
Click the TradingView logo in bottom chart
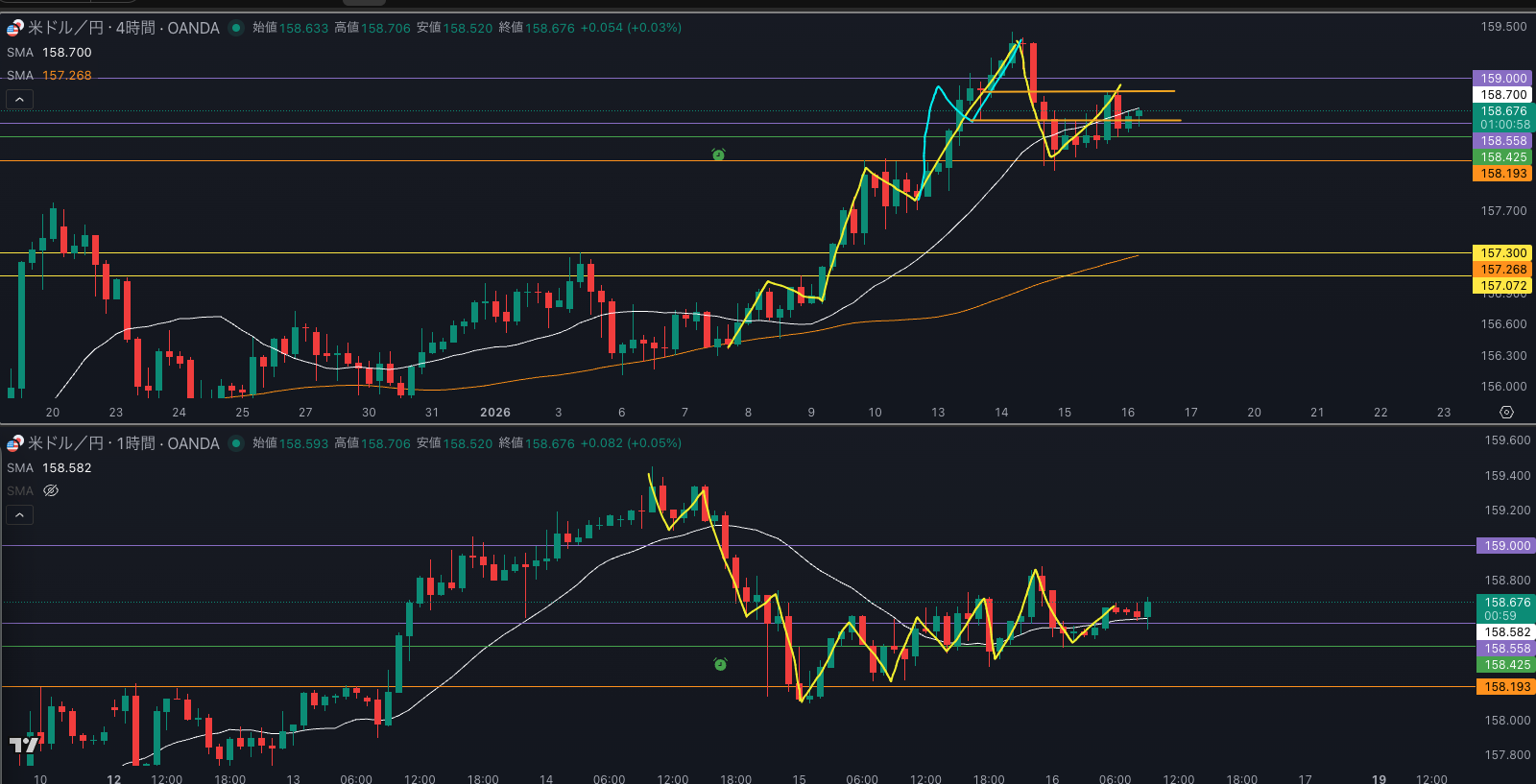pos(24,745)
